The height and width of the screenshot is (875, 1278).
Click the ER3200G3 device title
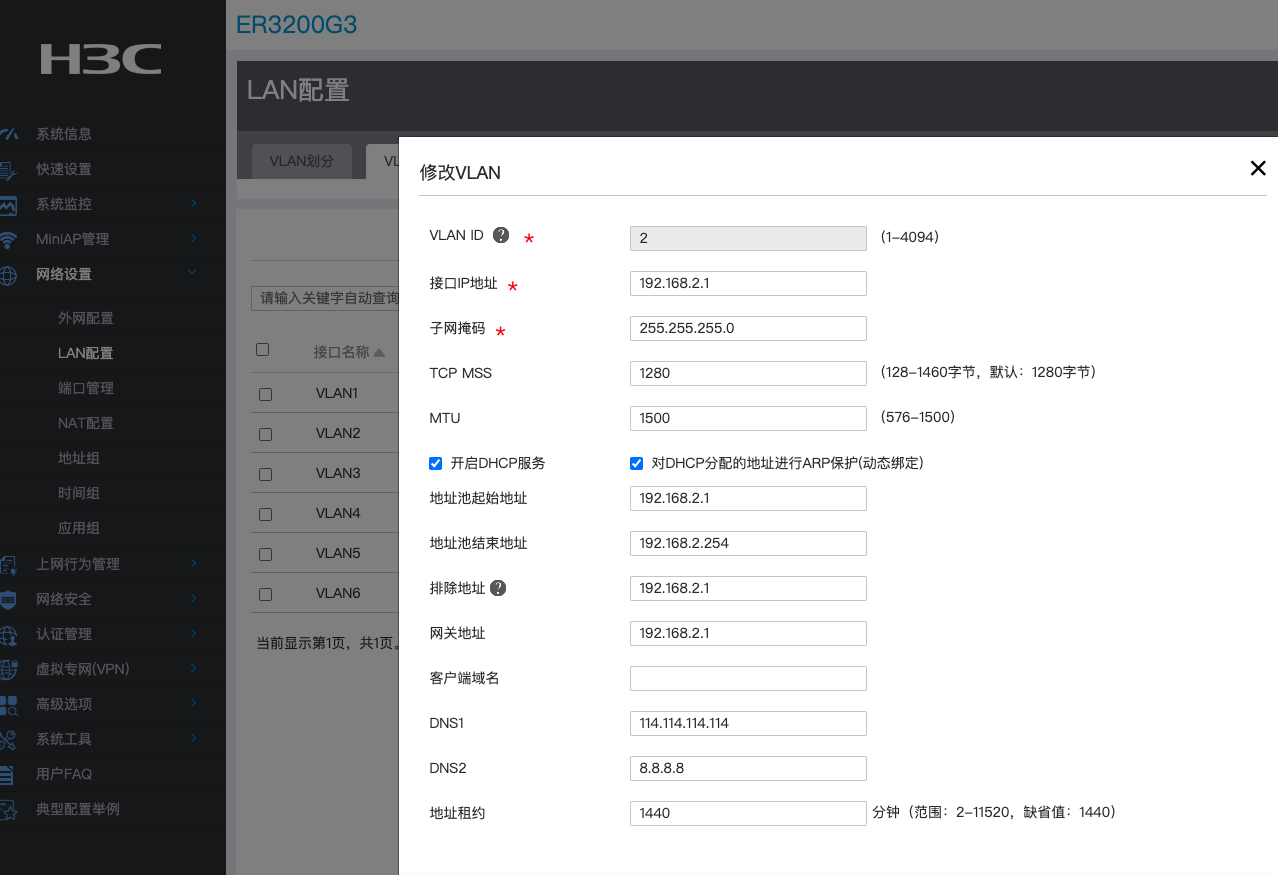(297, 25)
